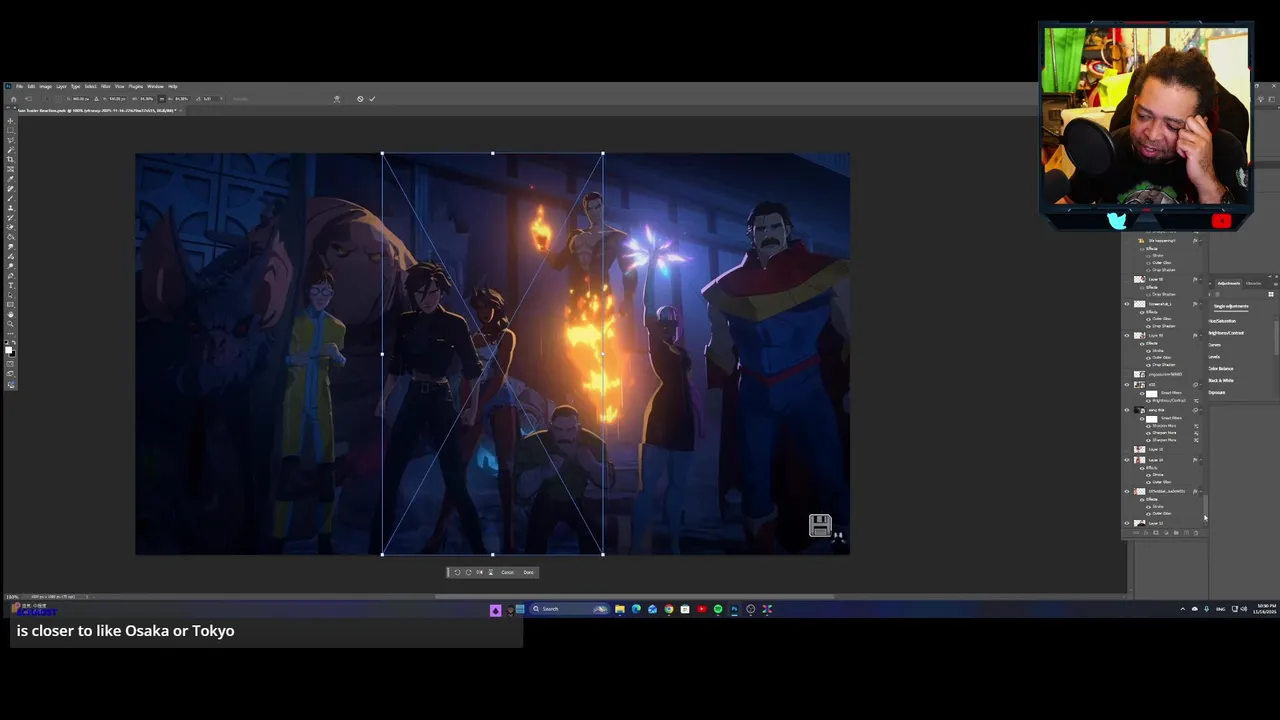Switch to the Libraries panel tab
Image resolution: width=1280 pixels, height=720 pixels.
(1253, 283)
